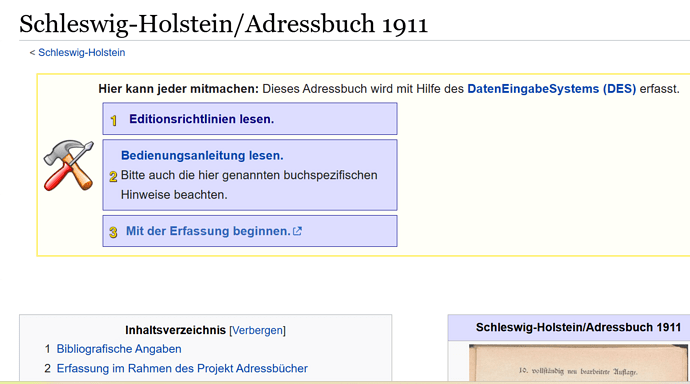Click the 'Hinweise beachten.' text
Image resolution: width=690 pixels, height=384 pixels.
[x=174, y=195]
